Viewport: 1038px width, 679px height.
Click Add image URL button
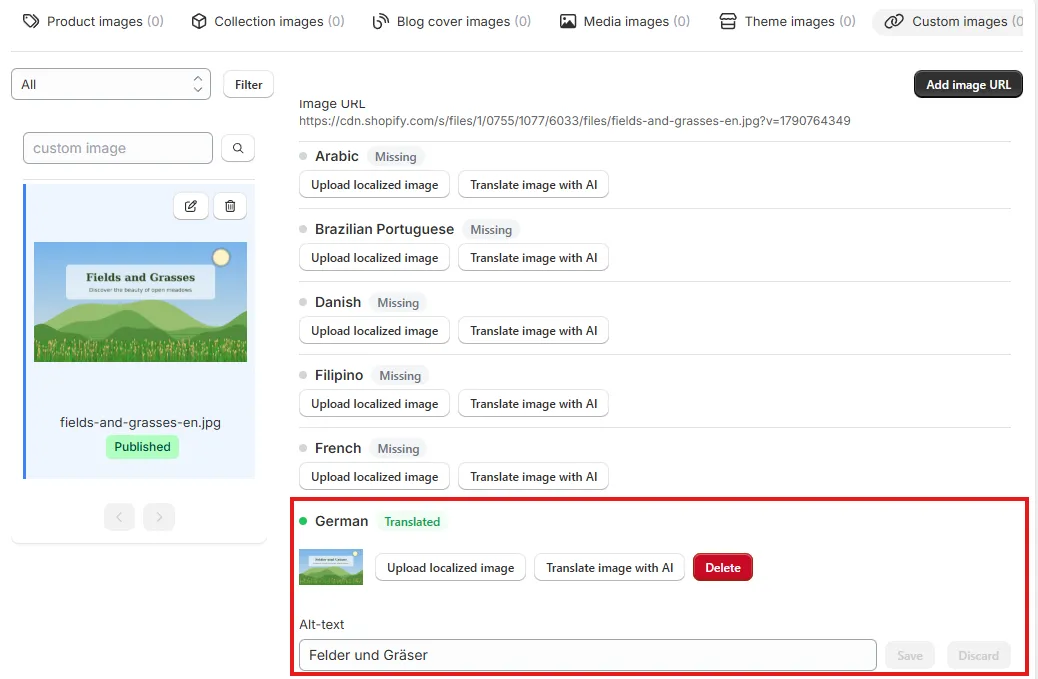click(x=968, y=85)
